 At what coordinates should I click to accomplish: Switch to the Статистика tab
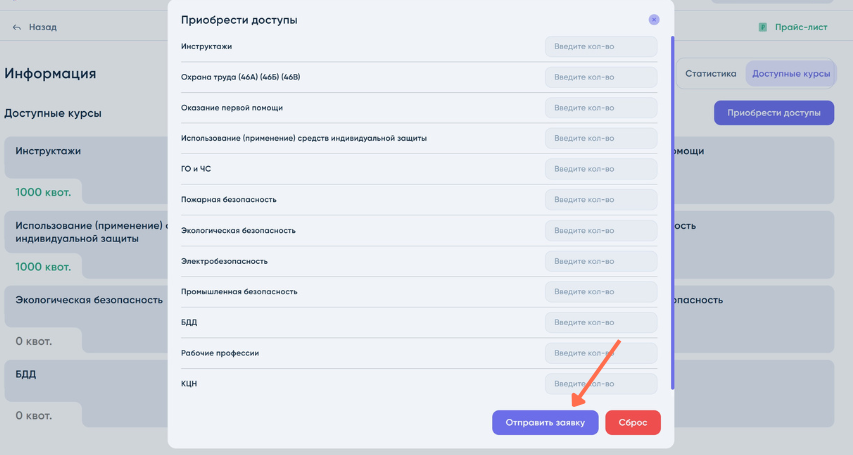(x=710, y=74)
